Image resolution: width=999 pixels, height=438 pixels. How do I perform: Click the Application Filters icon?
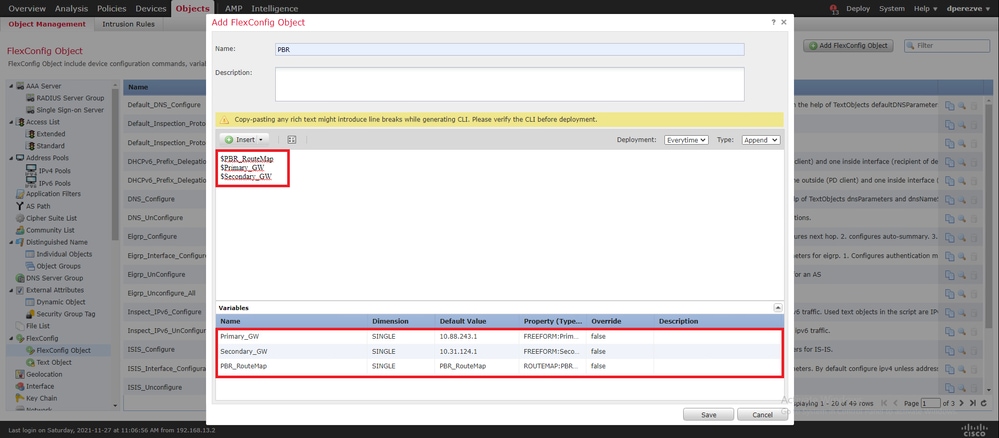click(x=20, y=194)
